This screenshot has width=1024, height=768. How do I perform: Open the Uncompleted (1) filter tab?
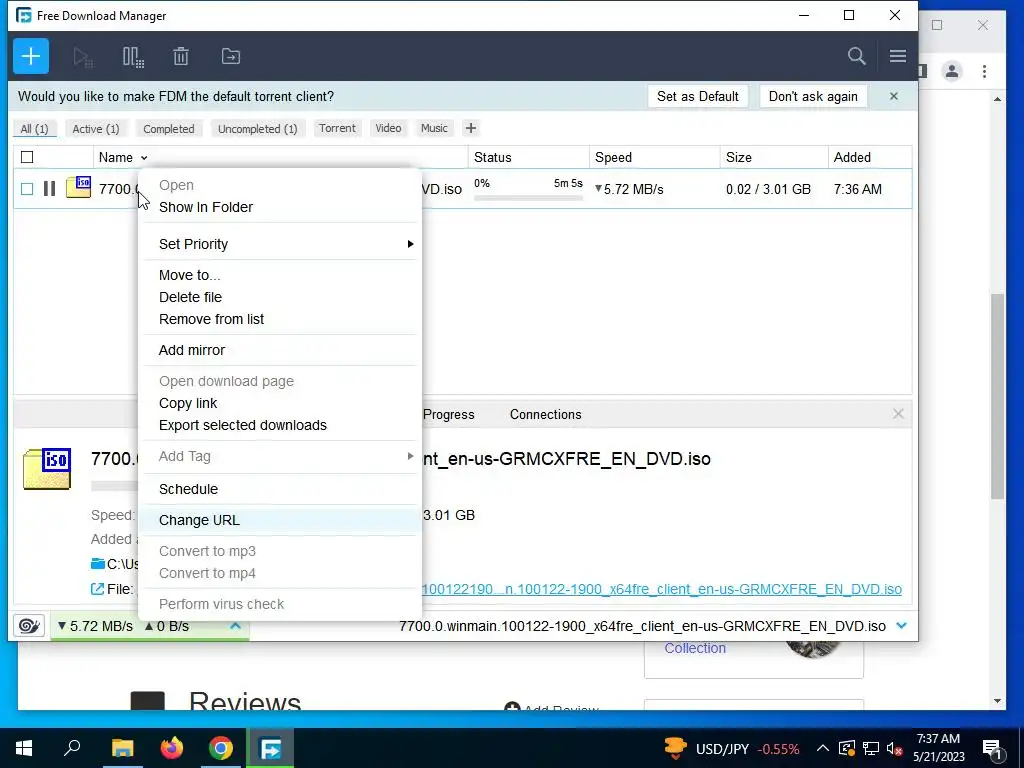click(x=257, y=129)
